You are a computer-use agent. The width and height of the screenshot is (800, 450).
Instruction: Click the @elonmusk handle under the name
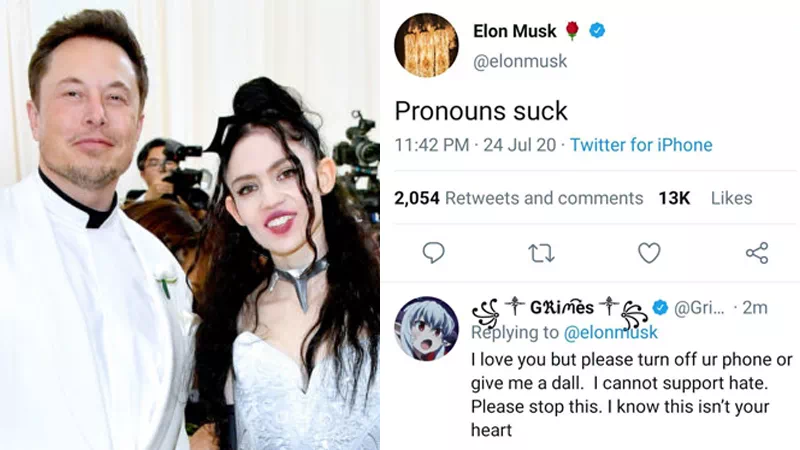[x=520, y=61]
